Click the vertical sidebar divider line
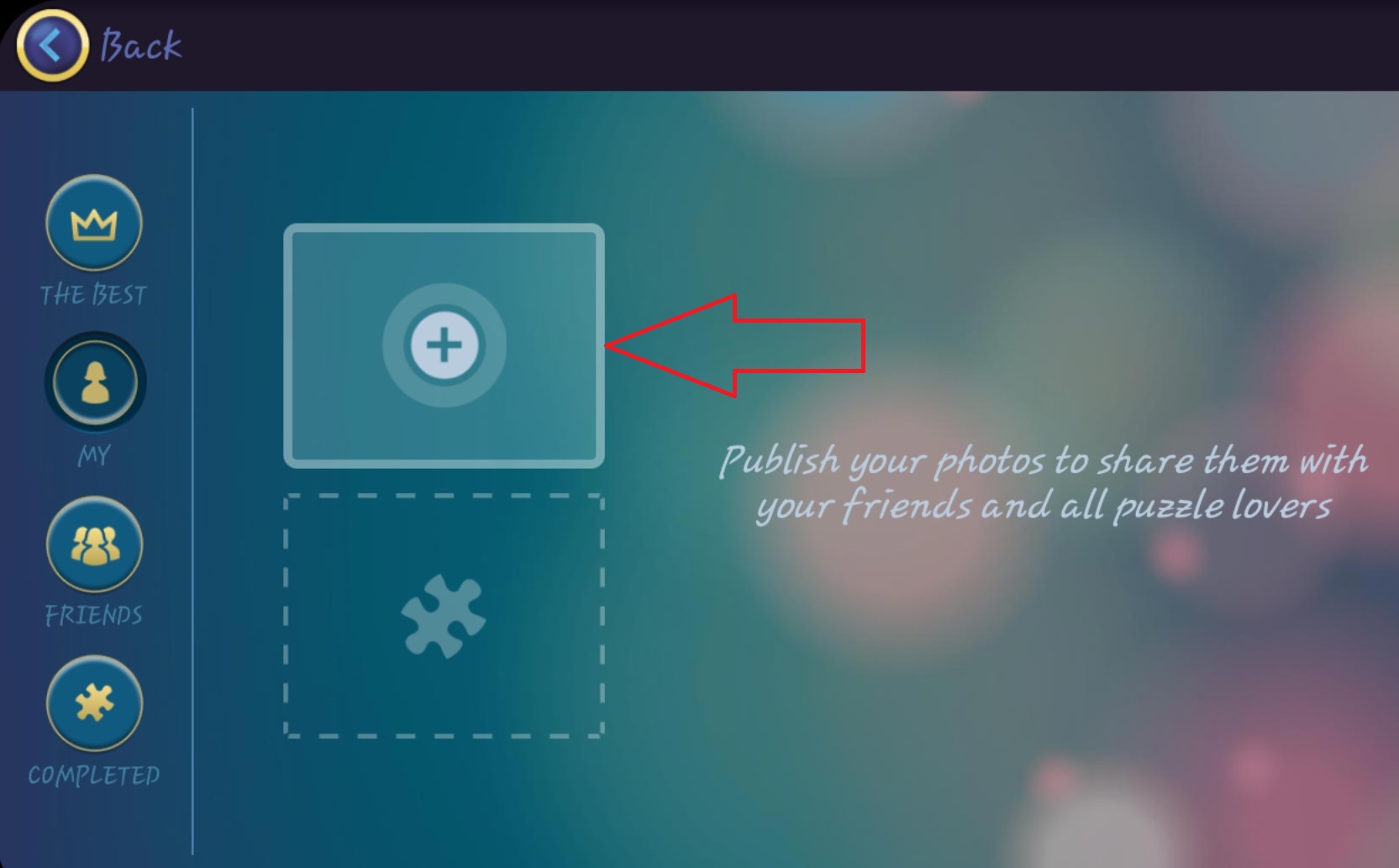The height and width of the screenshot is (868, 1399). coord(192,481)
